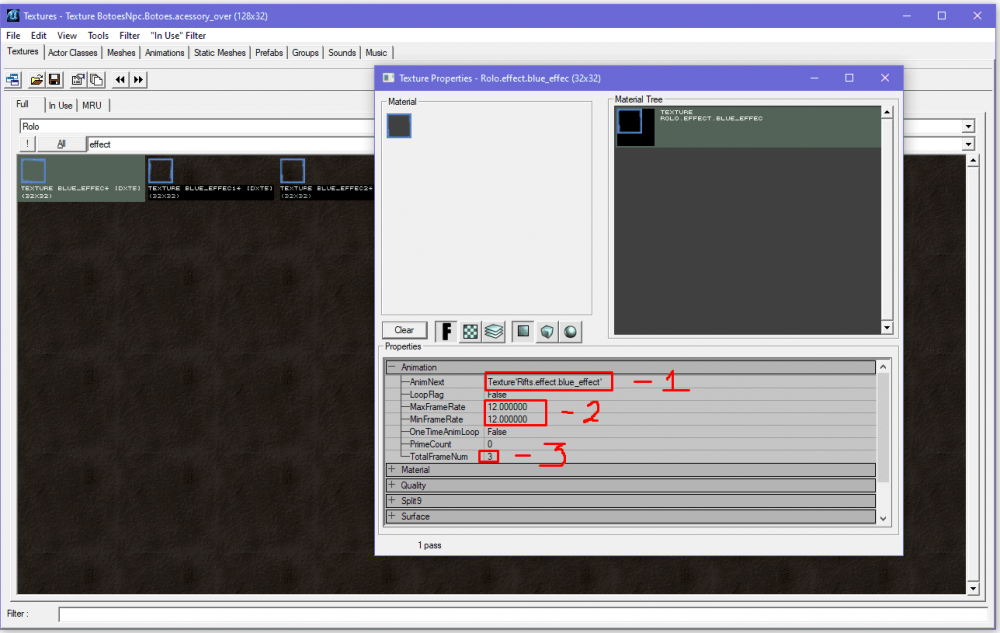This screenshot has width=1000, height=633.
Task: Collapse the Animation properties category
Action: click(392, 367)
